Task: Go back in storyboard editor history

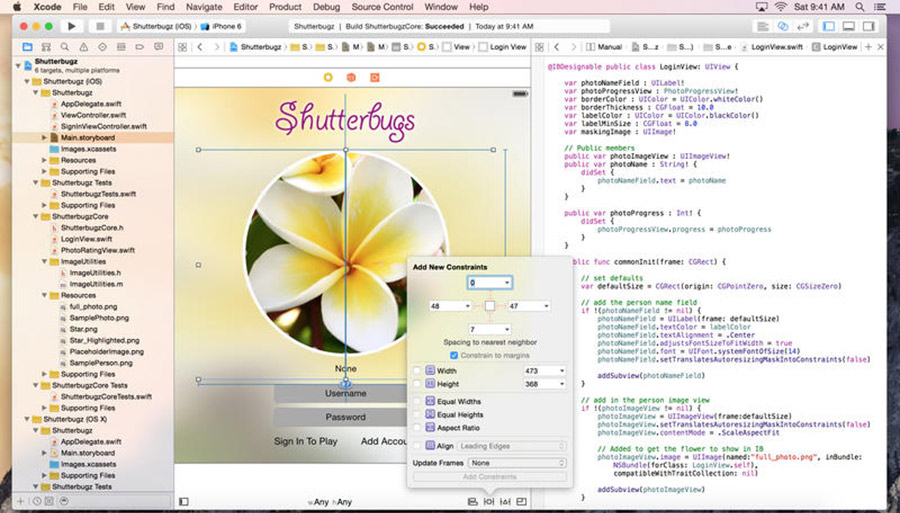Action: [x=200, y=47]
